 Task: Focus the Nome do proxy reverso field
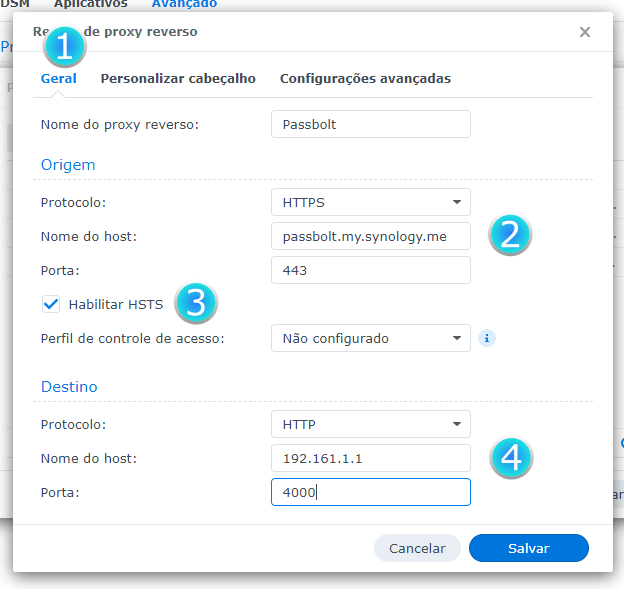point(370,124)
